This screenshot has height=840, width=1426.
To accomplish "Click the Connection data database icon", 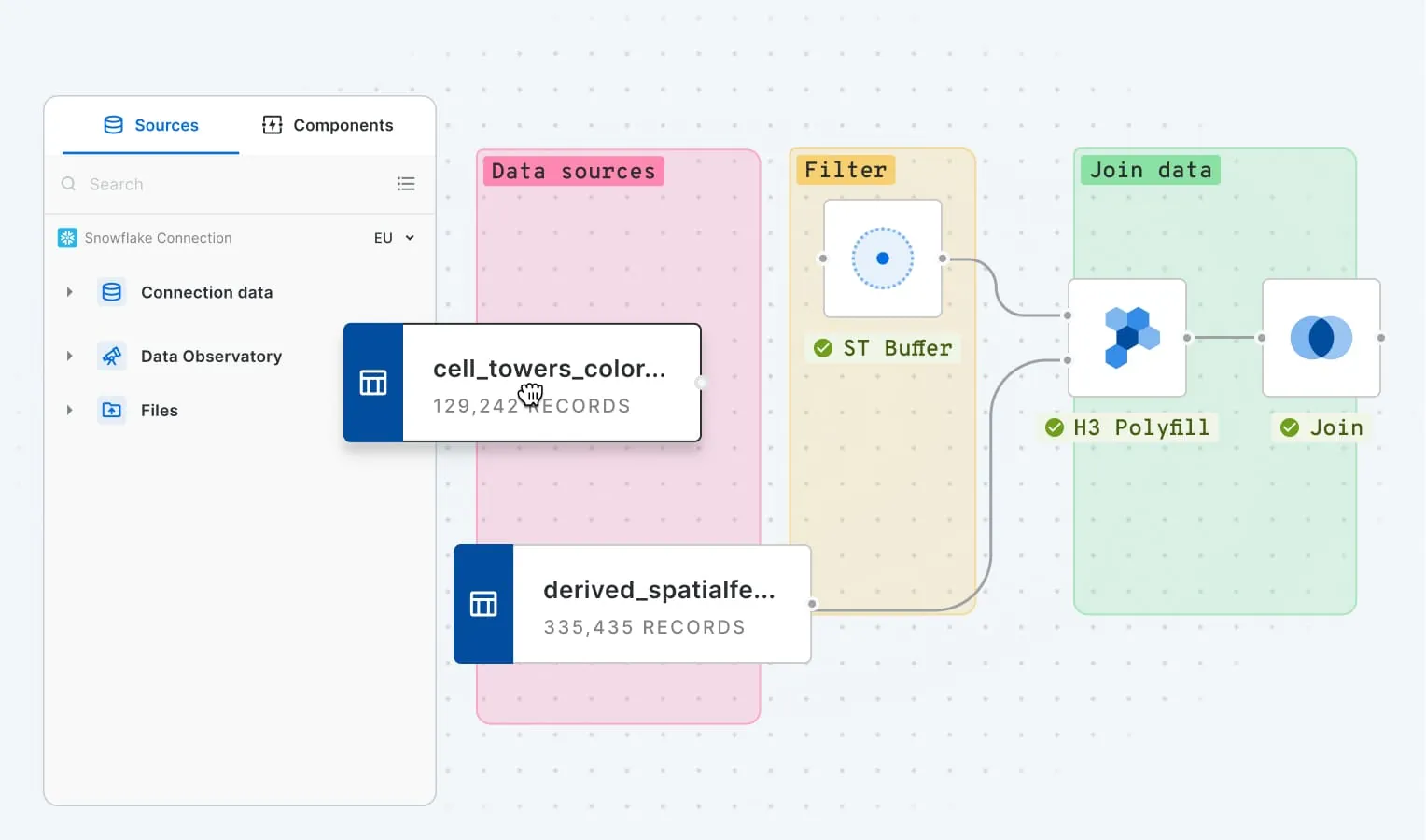I will [x=112, y=292].
